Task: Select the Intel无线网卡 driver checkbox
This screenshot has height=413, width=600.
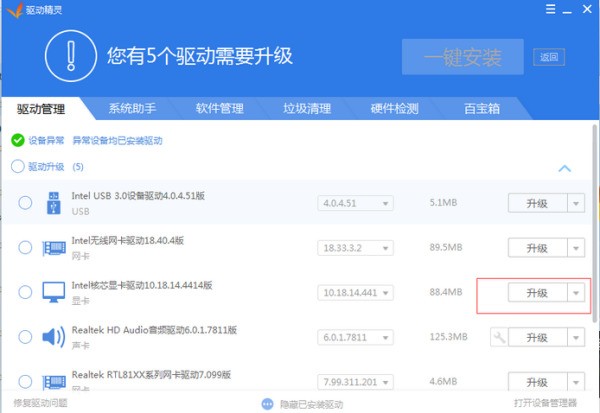Action: tap(25, 247)
